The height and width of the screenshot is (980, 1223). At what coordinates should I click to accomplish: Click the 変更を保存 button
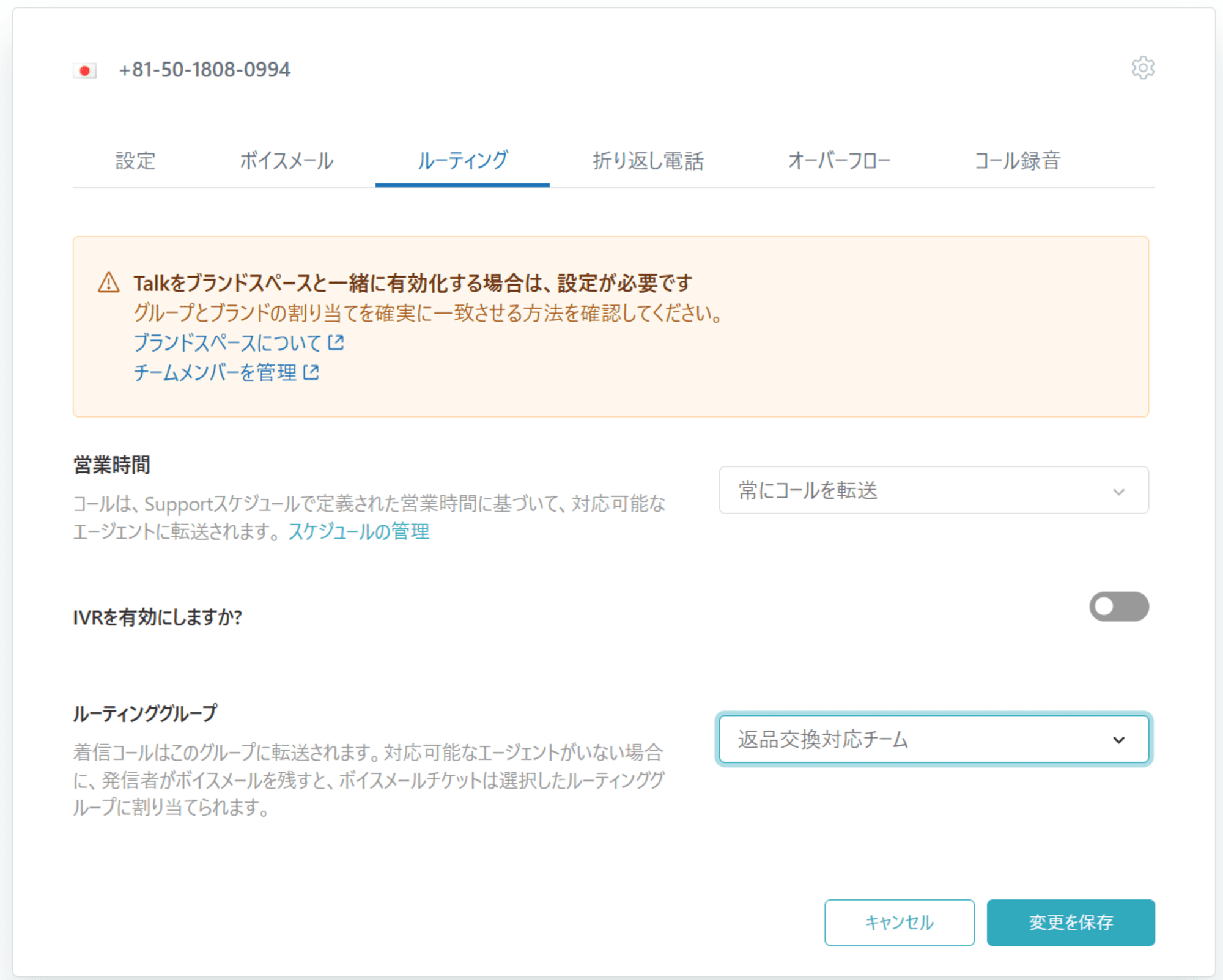(1071, 922)
